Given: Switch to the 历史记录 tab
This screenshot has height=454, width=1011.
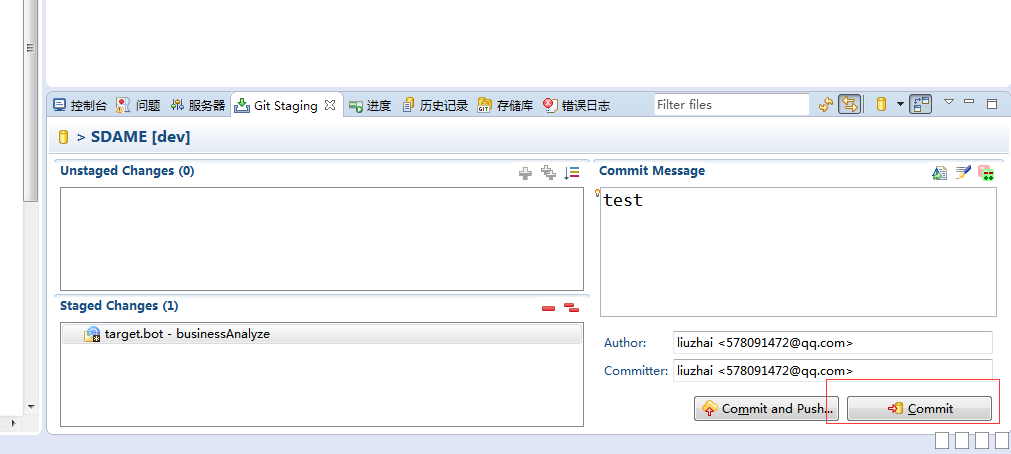Looking at the screenshot, I should pos(435,105).
